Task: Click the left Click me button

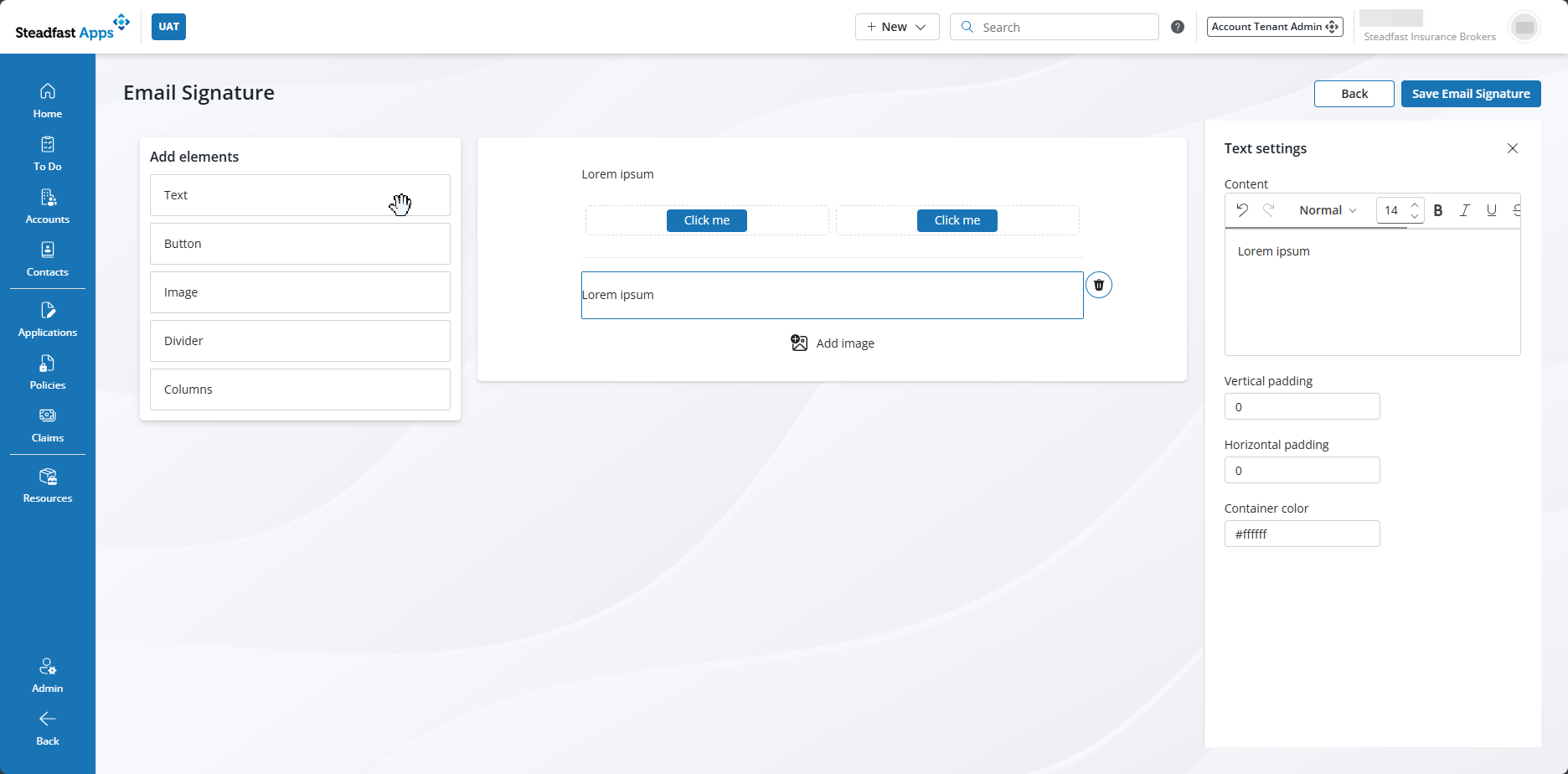Action: tap(707, 220)
